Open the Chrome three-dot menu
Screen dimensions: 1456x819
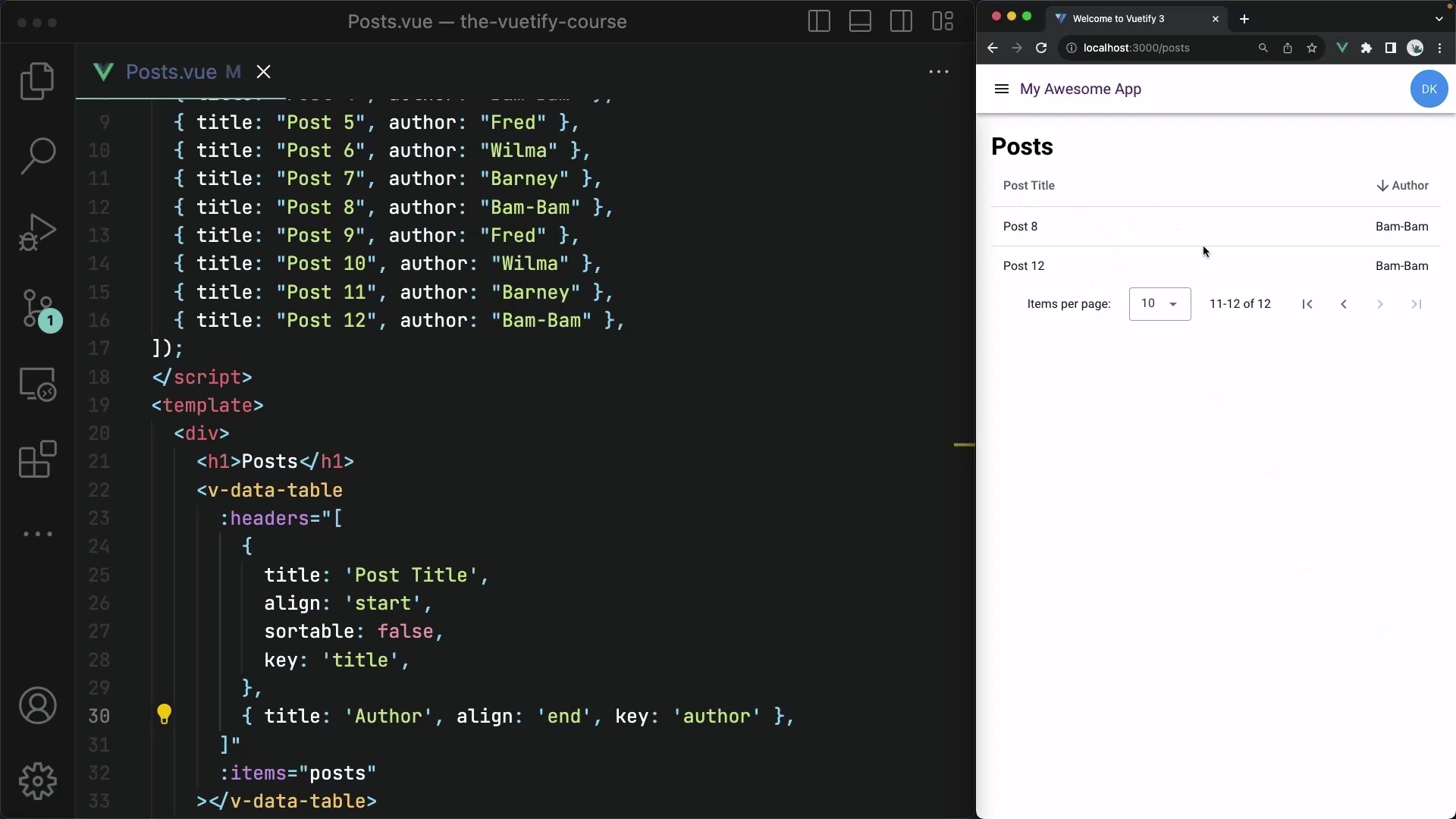[1440, 48]
